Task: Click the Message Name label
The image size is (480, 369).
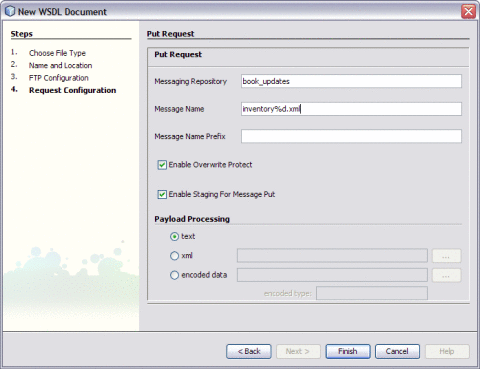Action: coord(179,109)
